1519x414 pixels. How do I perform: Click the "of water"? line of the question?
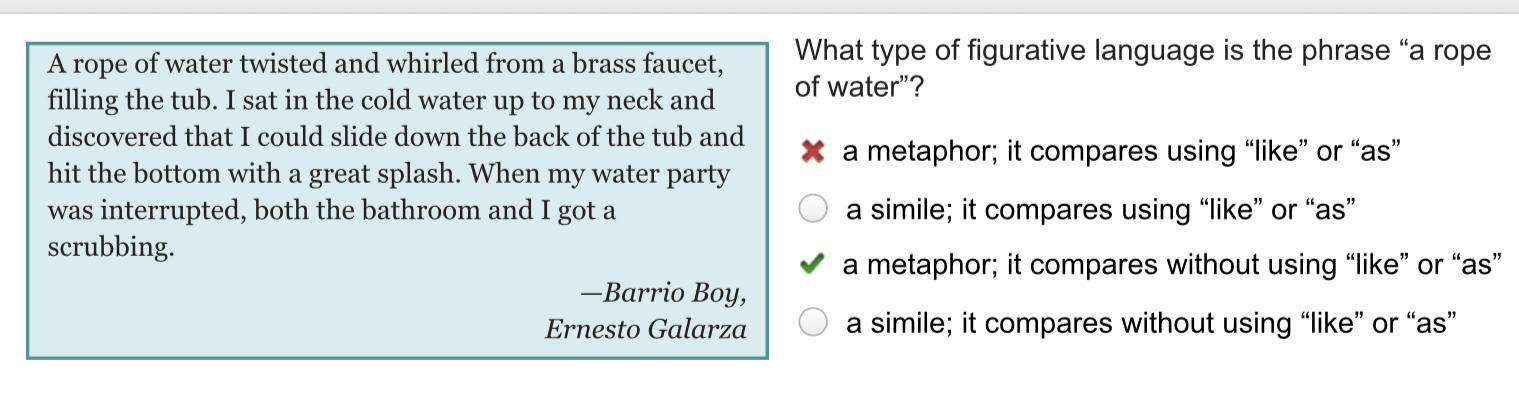pyautogui.click(x=859, y=88)
